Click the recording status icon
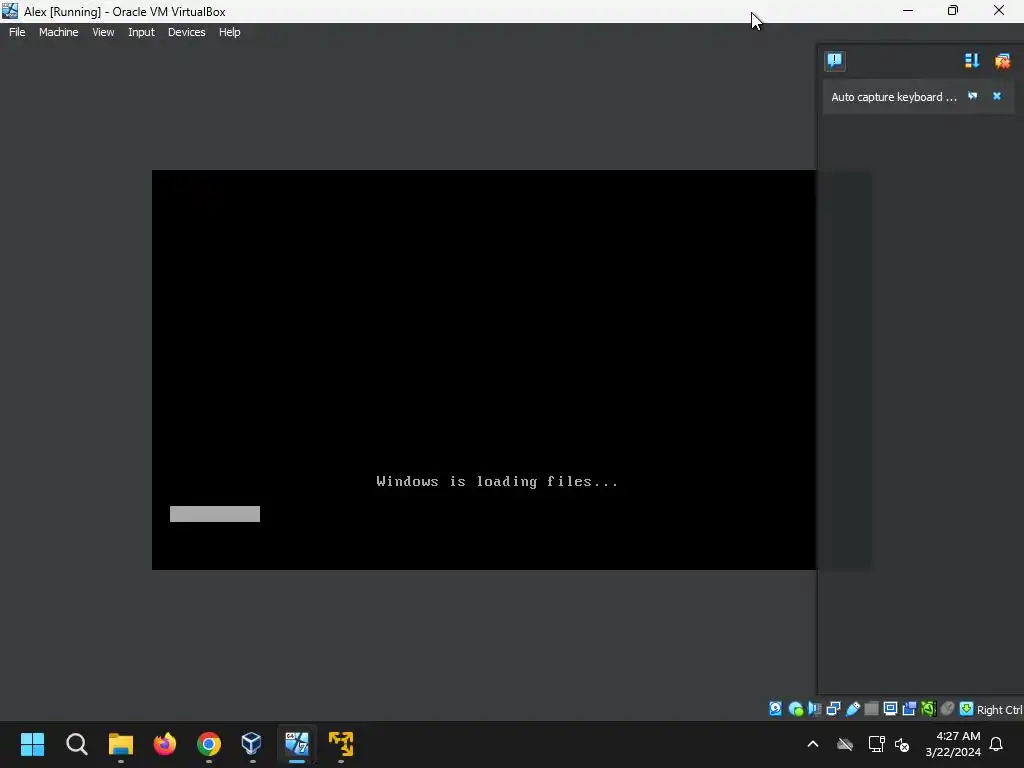 909,709
